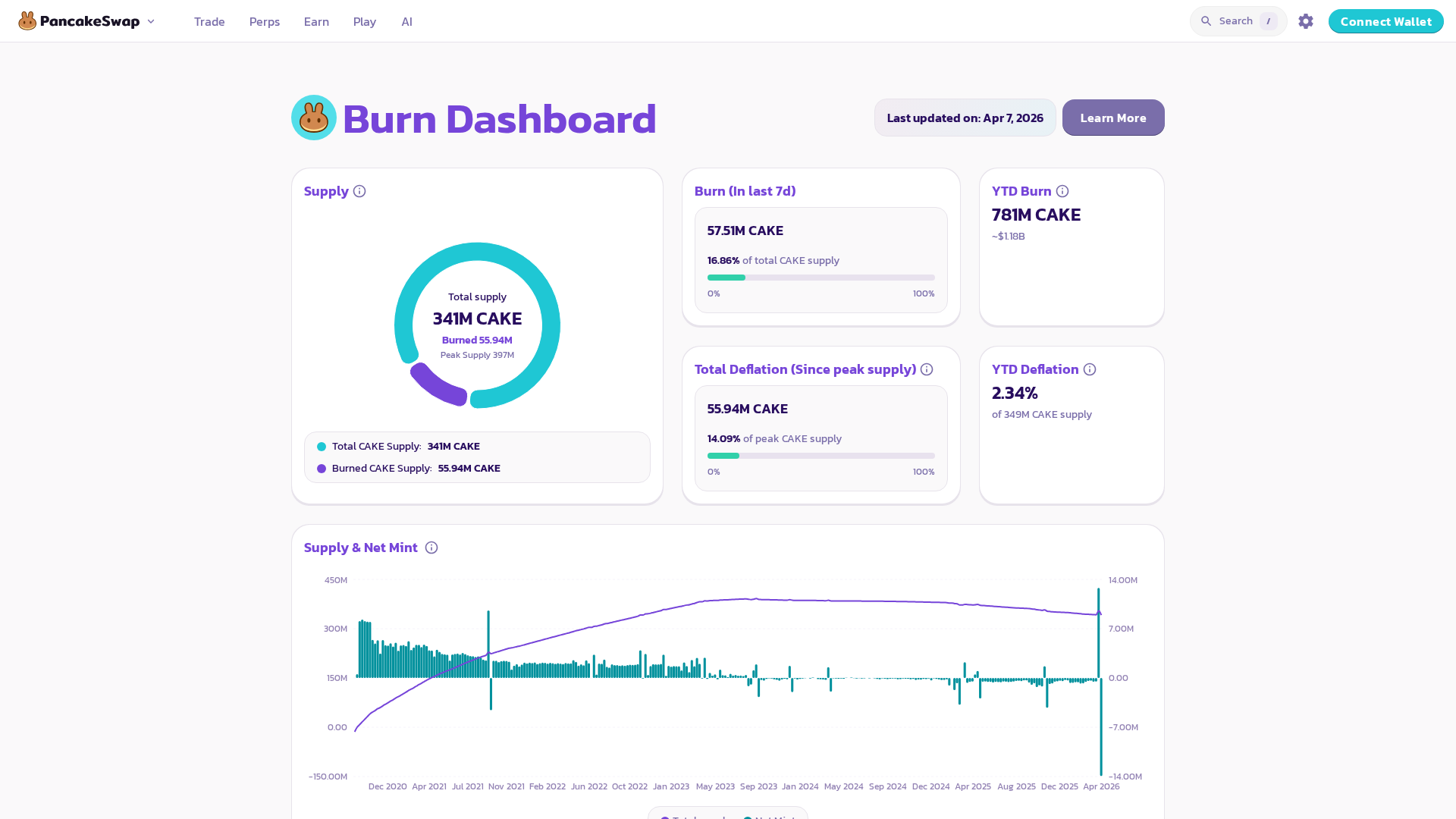
Task: Open the Trade menu
Action: pos(209,21)
